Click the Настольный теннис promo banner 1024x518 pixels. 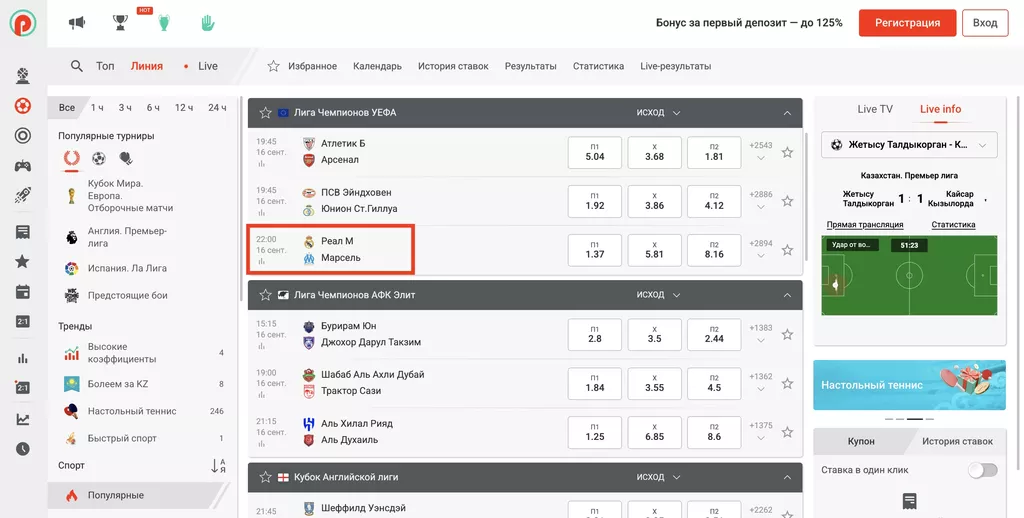908,385
